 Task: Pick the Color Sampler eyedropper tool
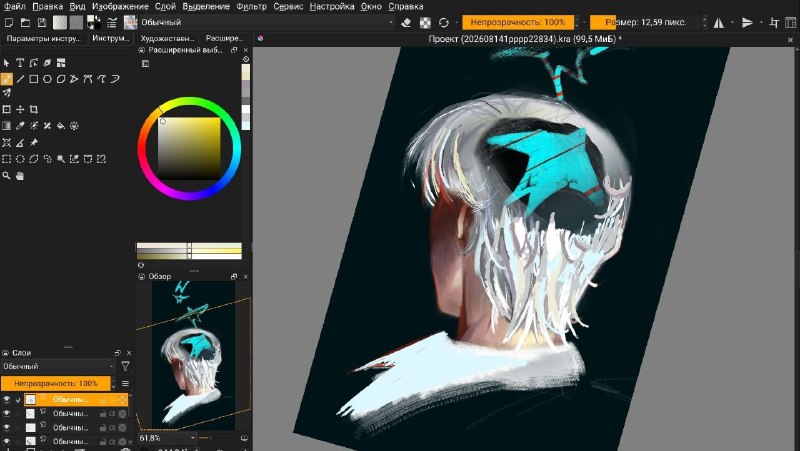point(20,126)
